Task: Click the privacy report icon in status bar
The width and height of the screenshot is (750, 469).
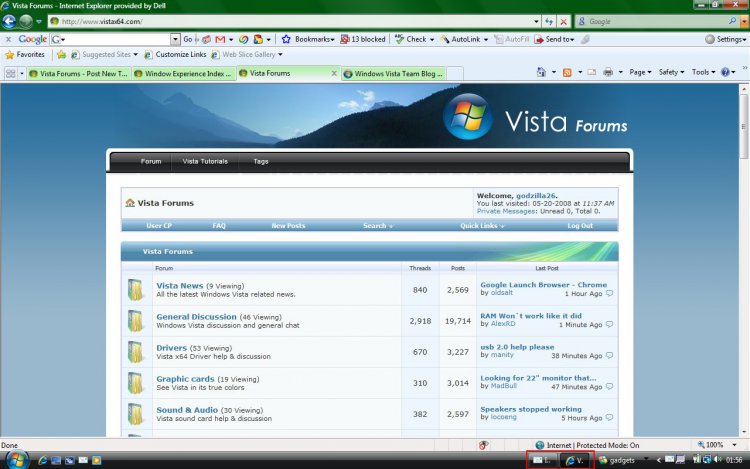Action: 484,445
